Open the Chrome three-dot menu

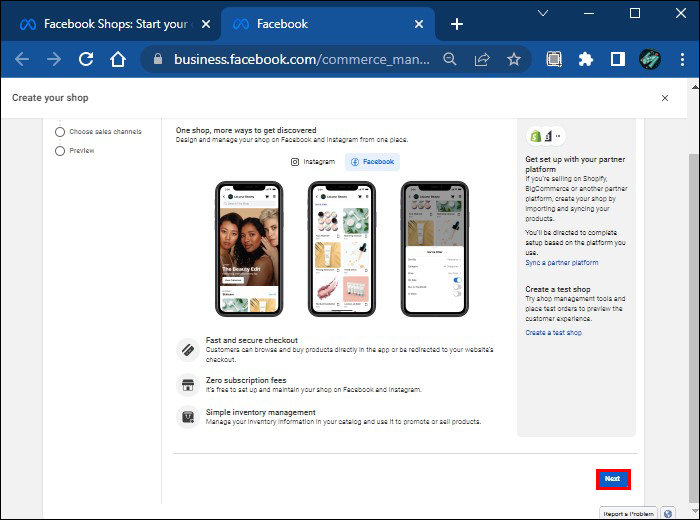click(682, 59)
